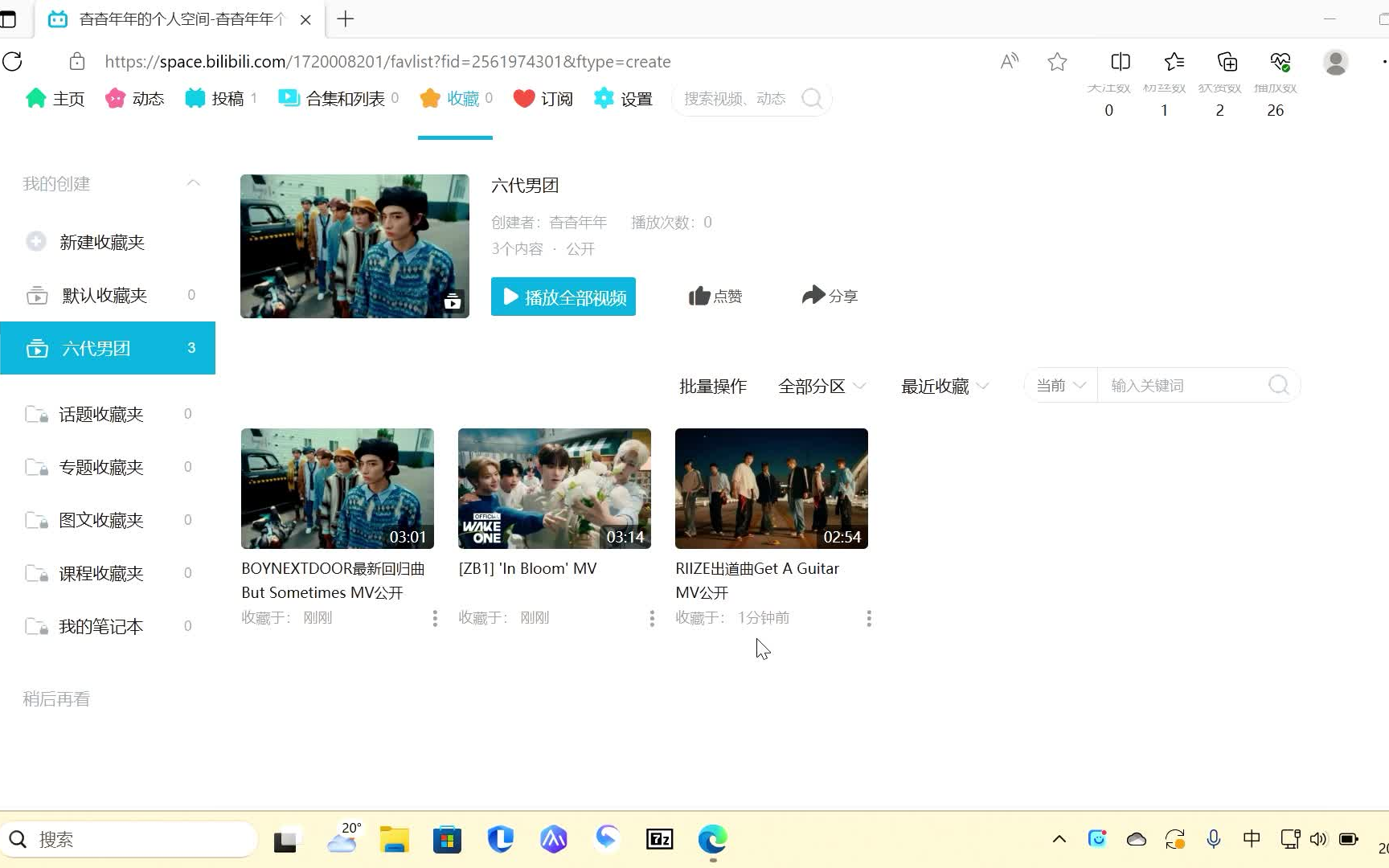Open File Explorer from taskbar
This screenshot has height=868, width=1389.
pos(394,840)
